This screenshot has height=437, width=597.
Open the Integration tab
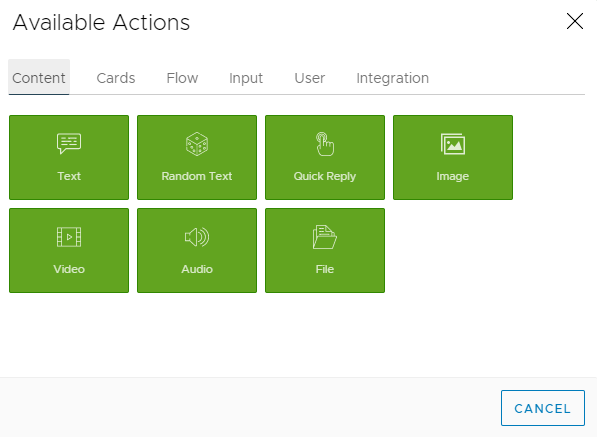(393, 78)
